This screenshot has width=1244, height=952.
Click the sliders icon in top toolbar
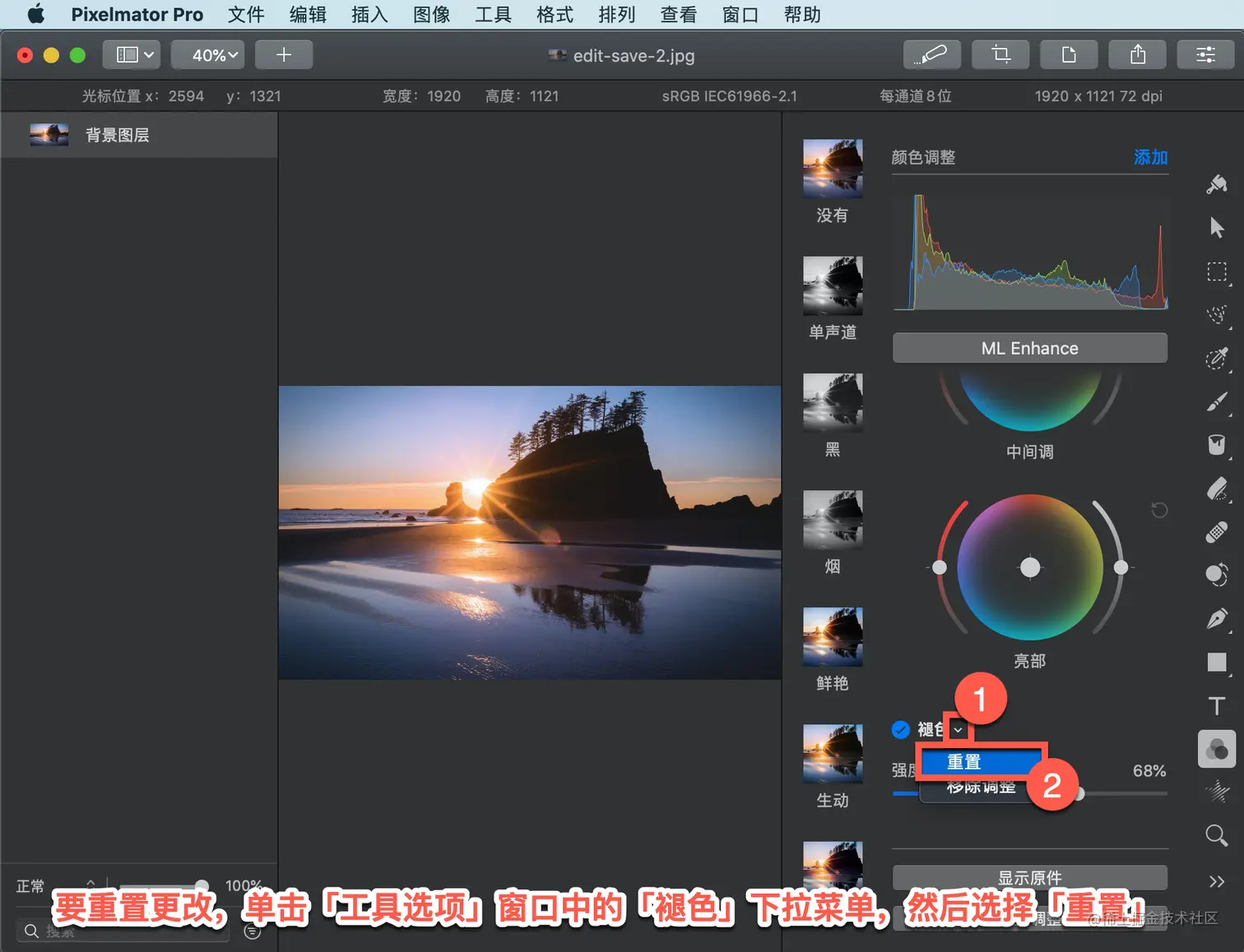(x=1205, y=55)
